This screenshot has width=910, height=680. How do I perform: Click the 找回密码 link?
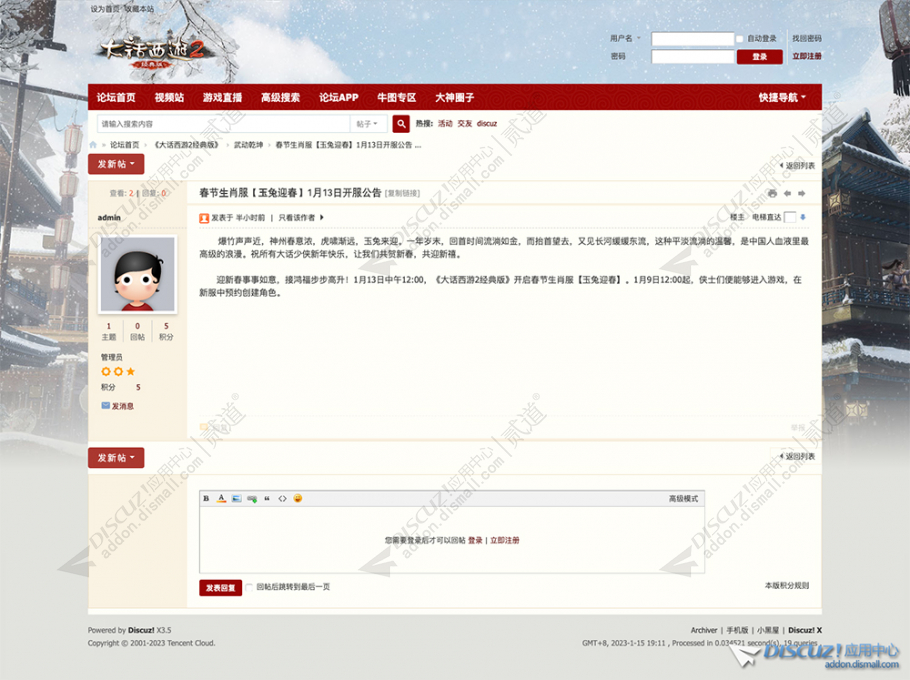click(x=807, y=38)
